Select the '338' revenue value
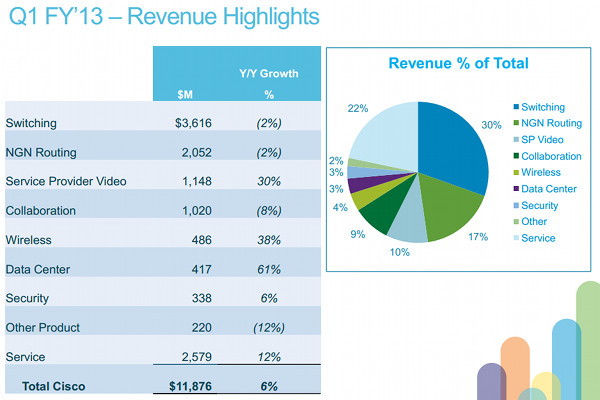The width and height of the screenshot is (600, 400). pos(201,298)
